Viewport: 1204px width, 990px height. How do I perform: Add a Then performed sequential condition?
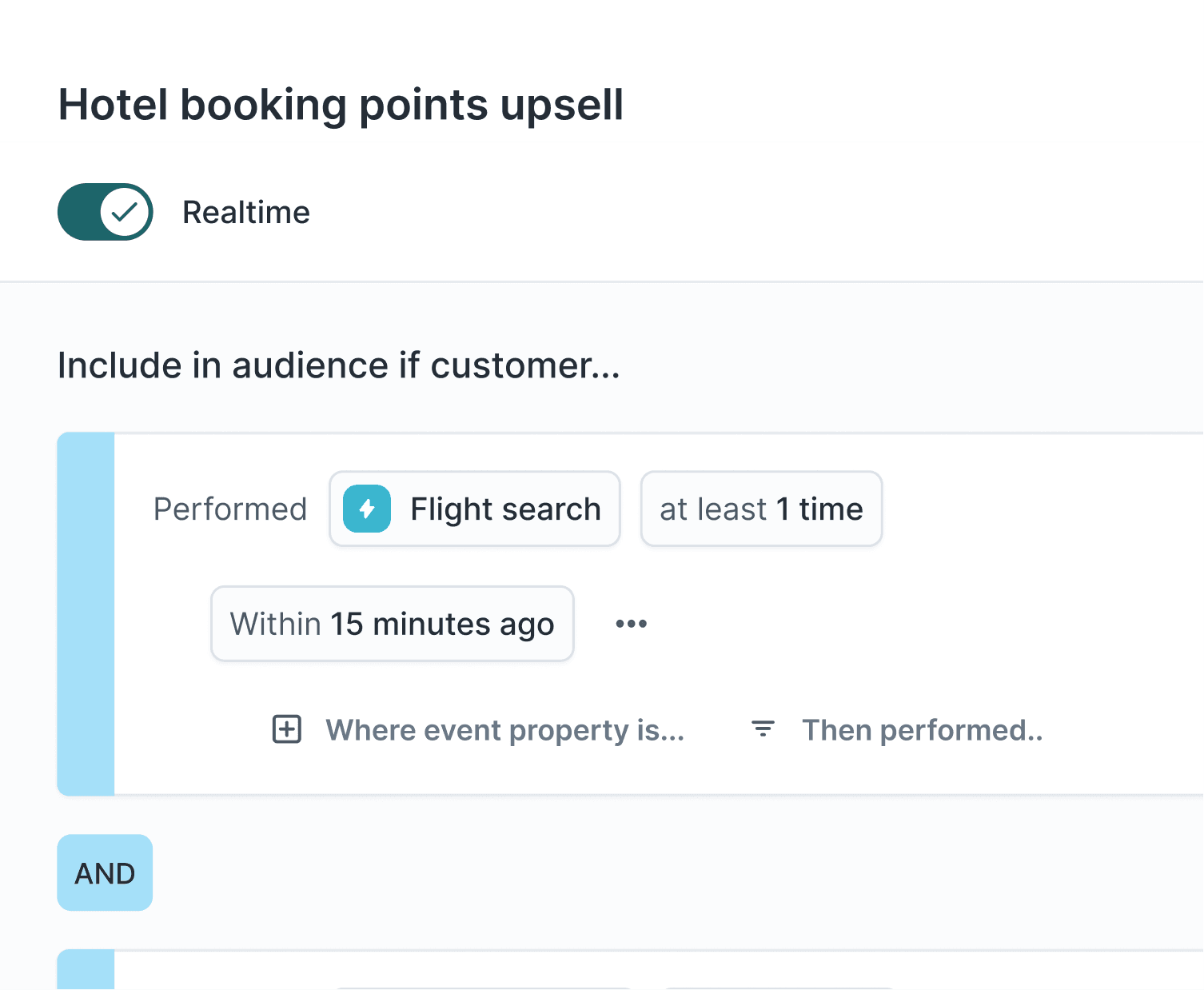click(x=923, y=729)
